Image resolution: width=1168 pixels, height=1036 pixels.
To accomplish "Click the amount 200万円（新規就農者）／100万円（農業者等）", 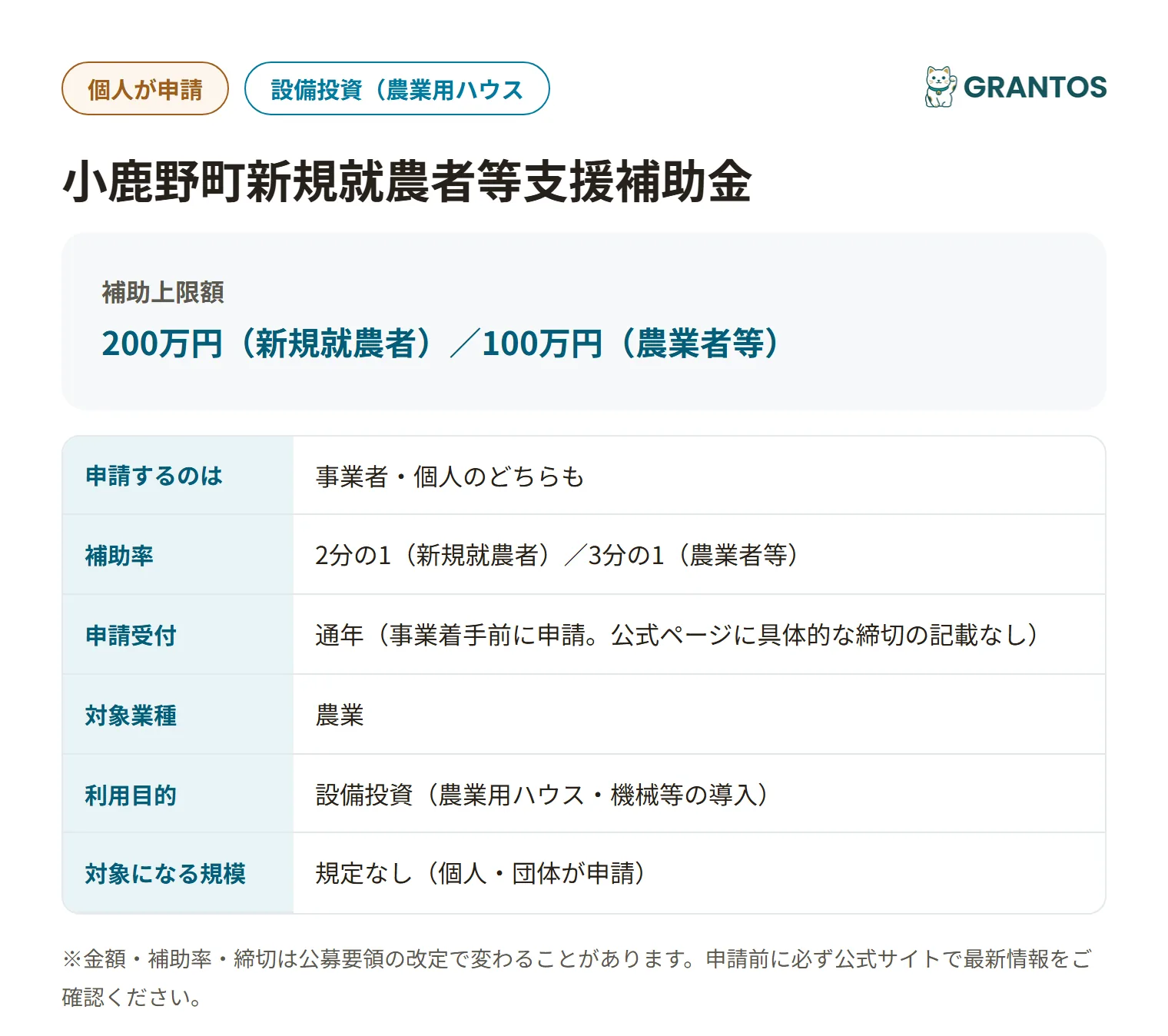I will coord(440,344).
